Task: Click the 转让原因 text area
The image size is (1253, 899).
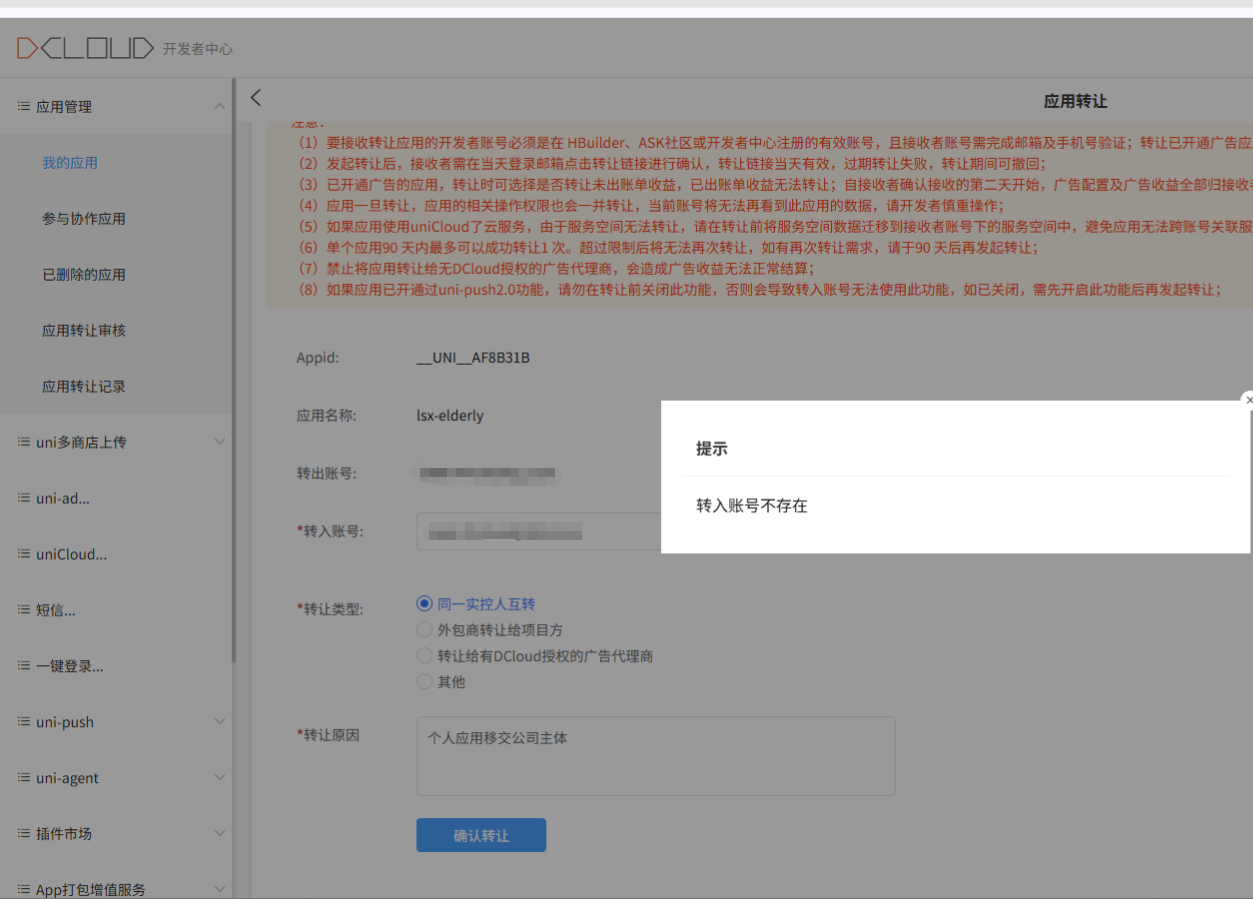Action: (x=656, y=756)
